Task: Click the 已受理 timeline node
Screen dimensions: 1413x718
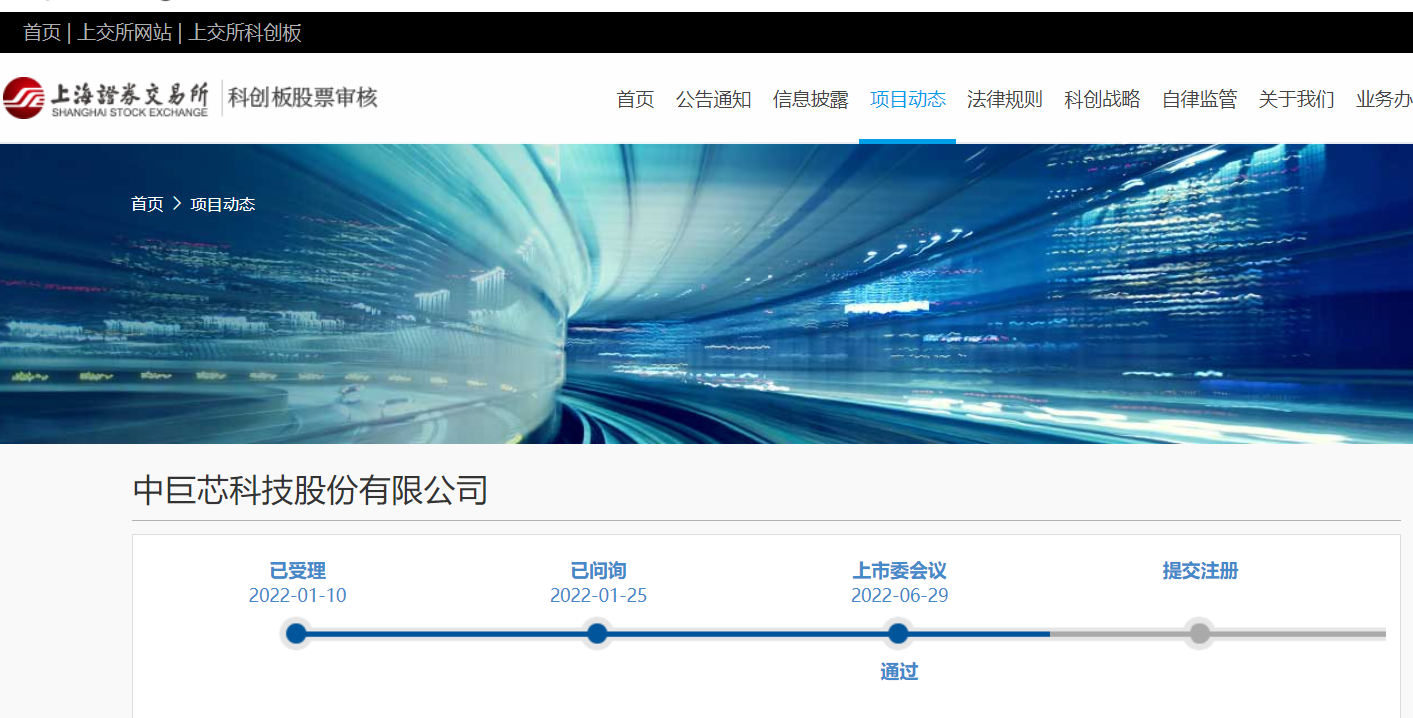Action: point(296,633)
